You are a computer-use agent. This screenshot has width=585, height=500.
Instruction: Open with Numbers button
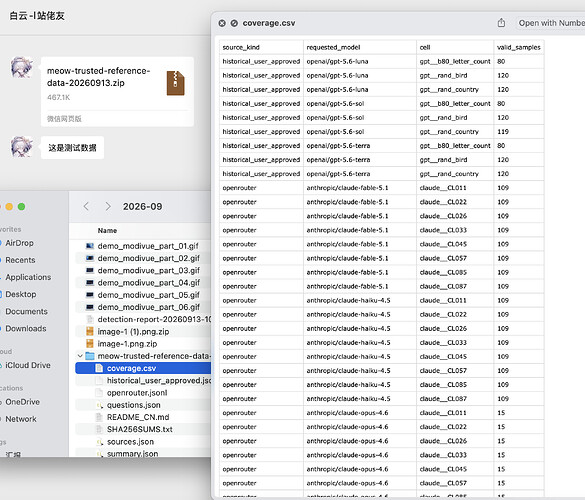(x=550, y=23)
